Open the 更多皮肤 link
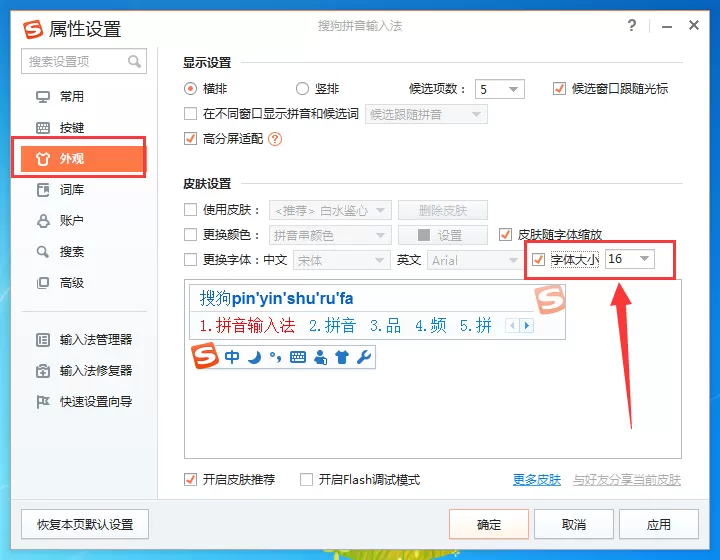 (537, 480)
